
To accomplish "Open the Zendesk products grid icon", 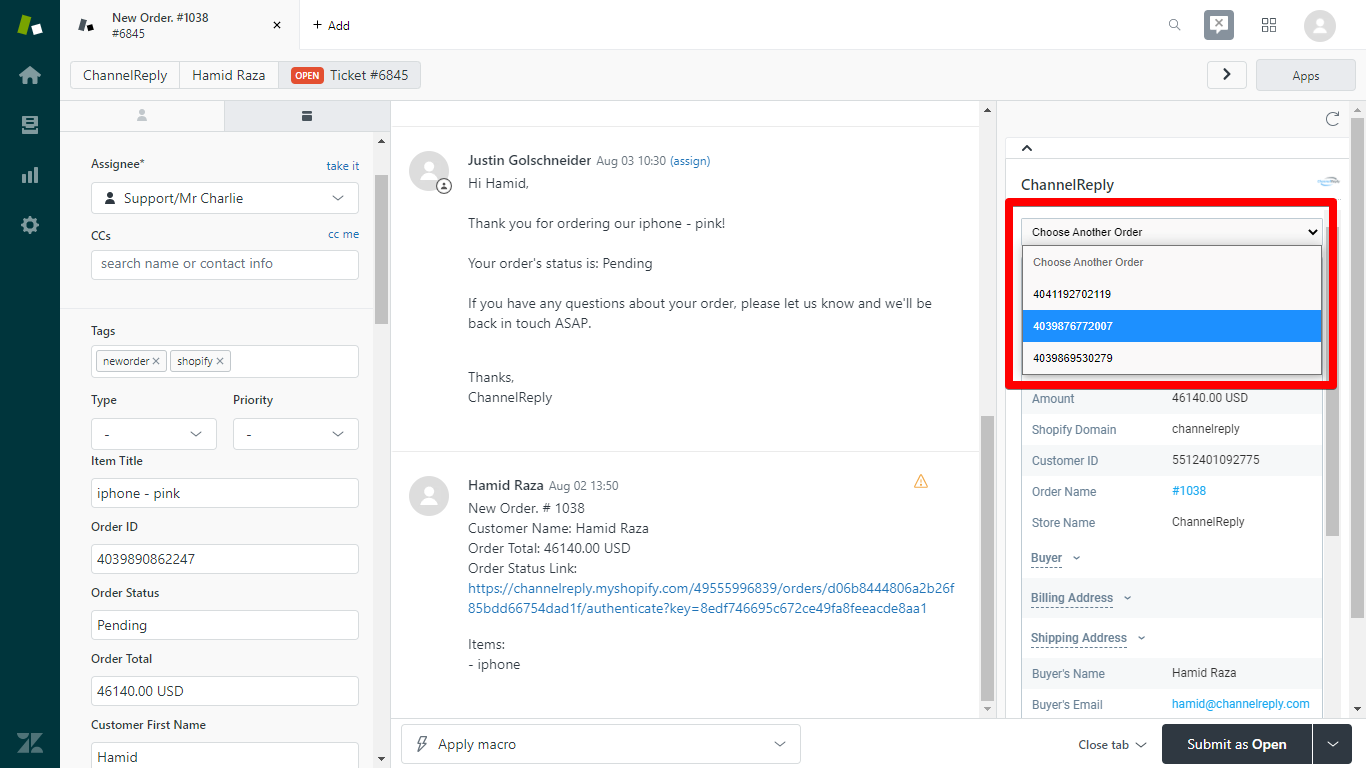I will click(1269, 25).
